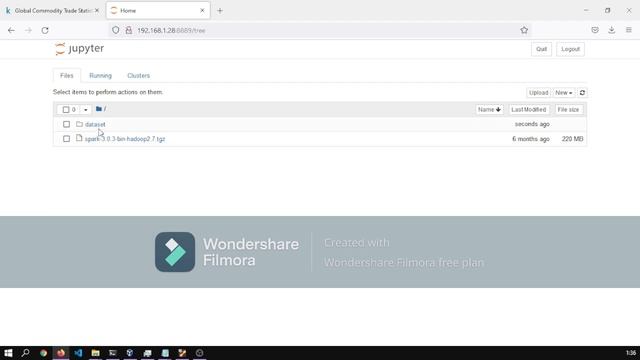640x360 pixels.
Task: Toggle the select-all items checkbox
Action: pos(66,109)
